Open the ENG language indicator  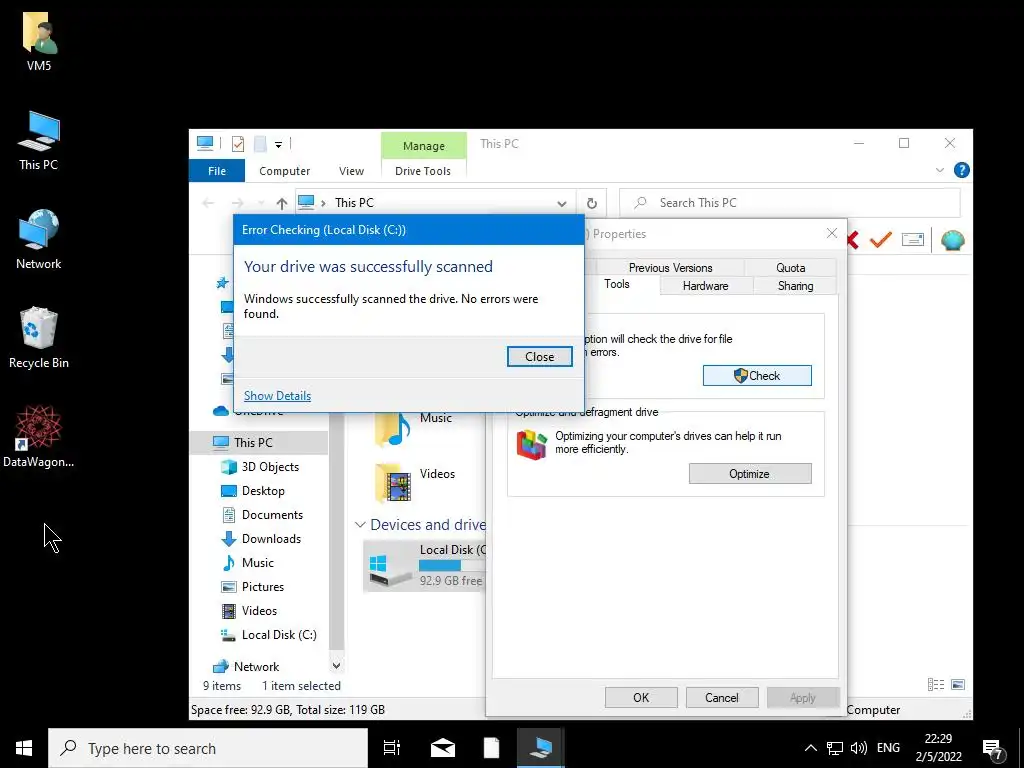(x=888, y=748)
